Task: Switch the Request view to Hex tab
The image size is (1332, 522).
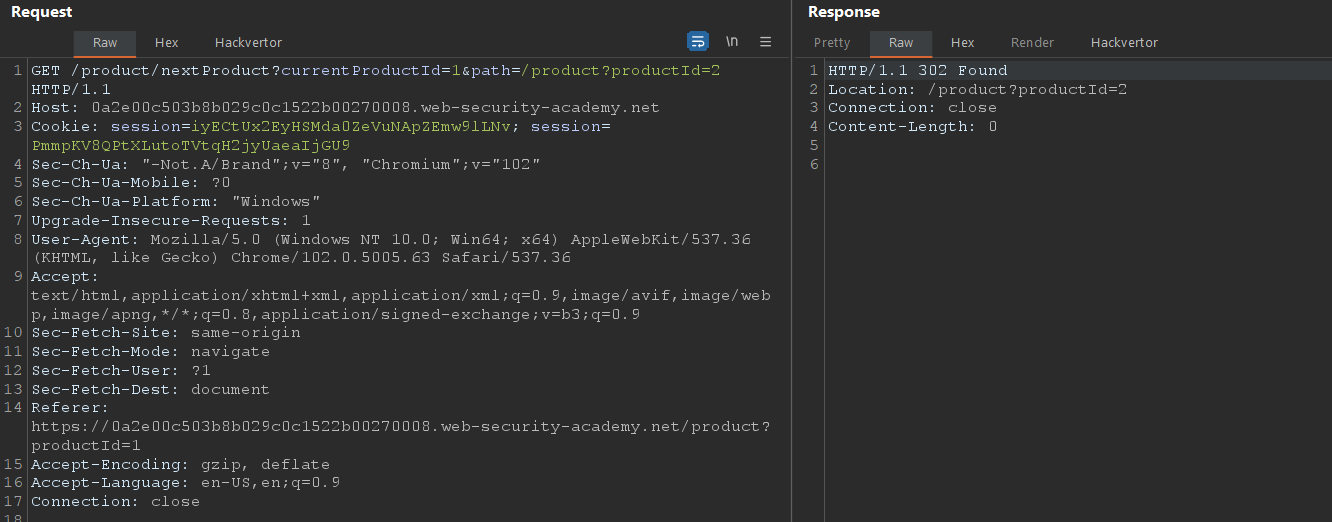Action: (x=166, y=43)
